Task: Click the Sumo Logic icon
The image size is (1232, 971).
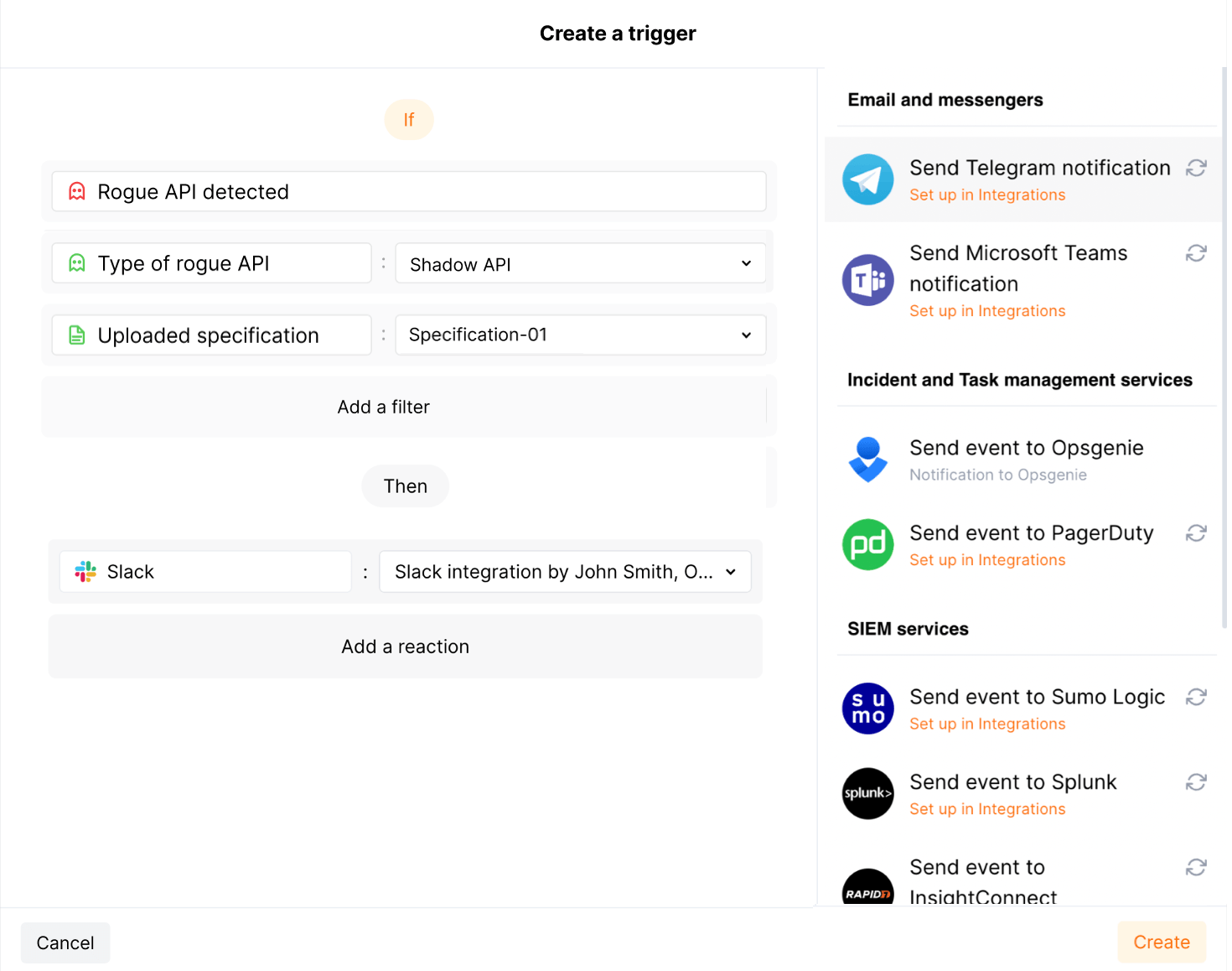Action: pos(867,709)
